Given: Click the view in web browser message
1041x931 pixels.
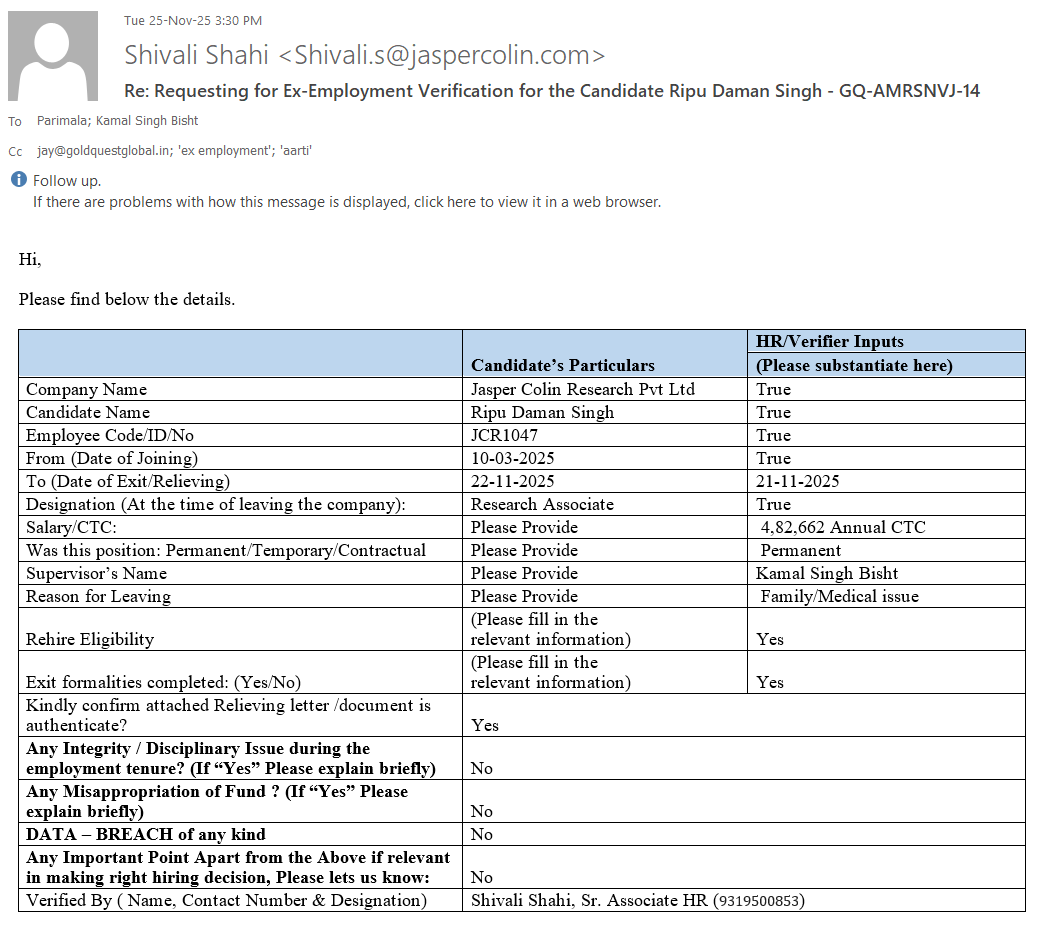Looking at the screenshot, I should coord(347,202).
